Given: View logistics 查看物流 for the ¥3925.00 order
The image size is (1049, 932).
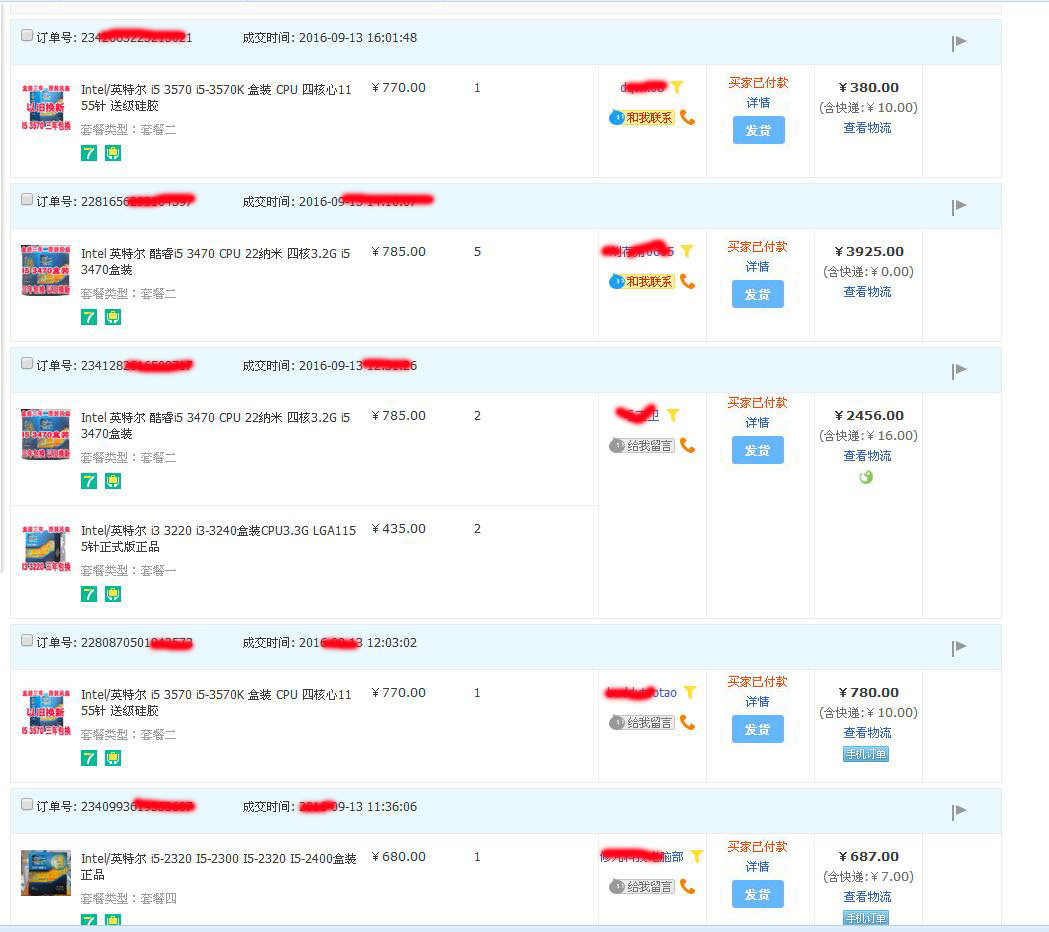Looking at the screenshot, I should (867, 292).
